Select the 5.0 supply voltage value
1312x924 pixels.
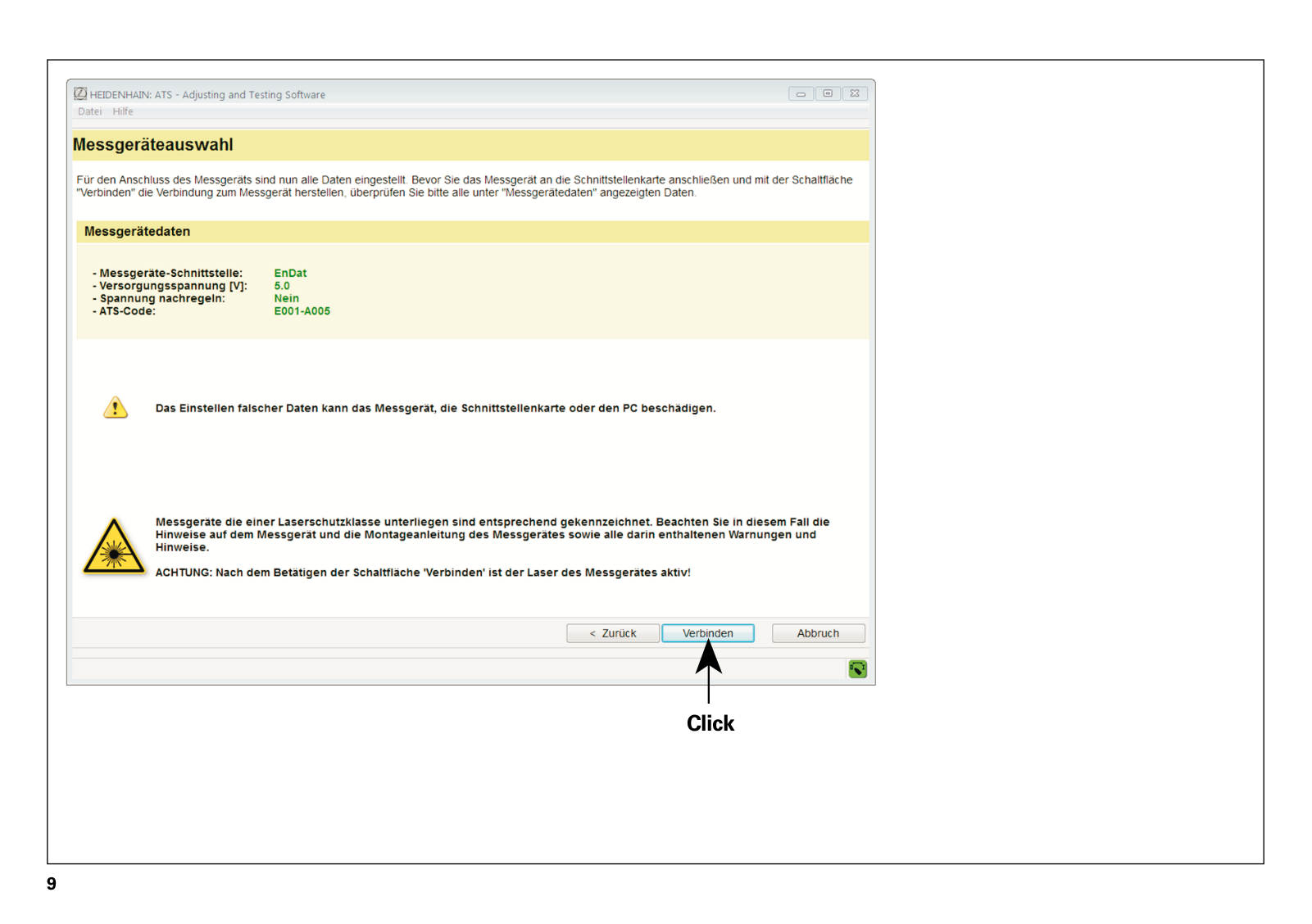pyautogui.click(x=282, y=286)
